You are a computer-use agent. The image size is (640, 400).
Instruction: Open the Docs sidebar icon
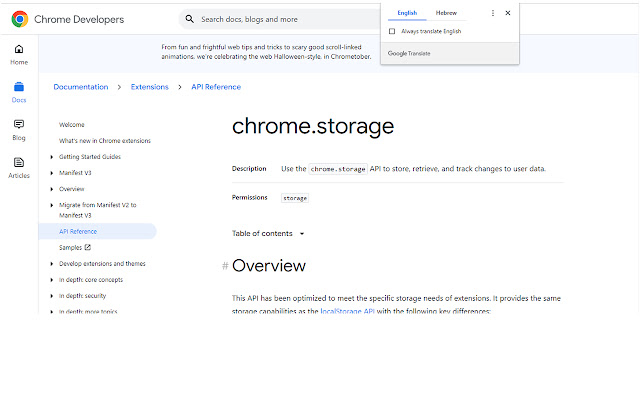pos(19,87)
